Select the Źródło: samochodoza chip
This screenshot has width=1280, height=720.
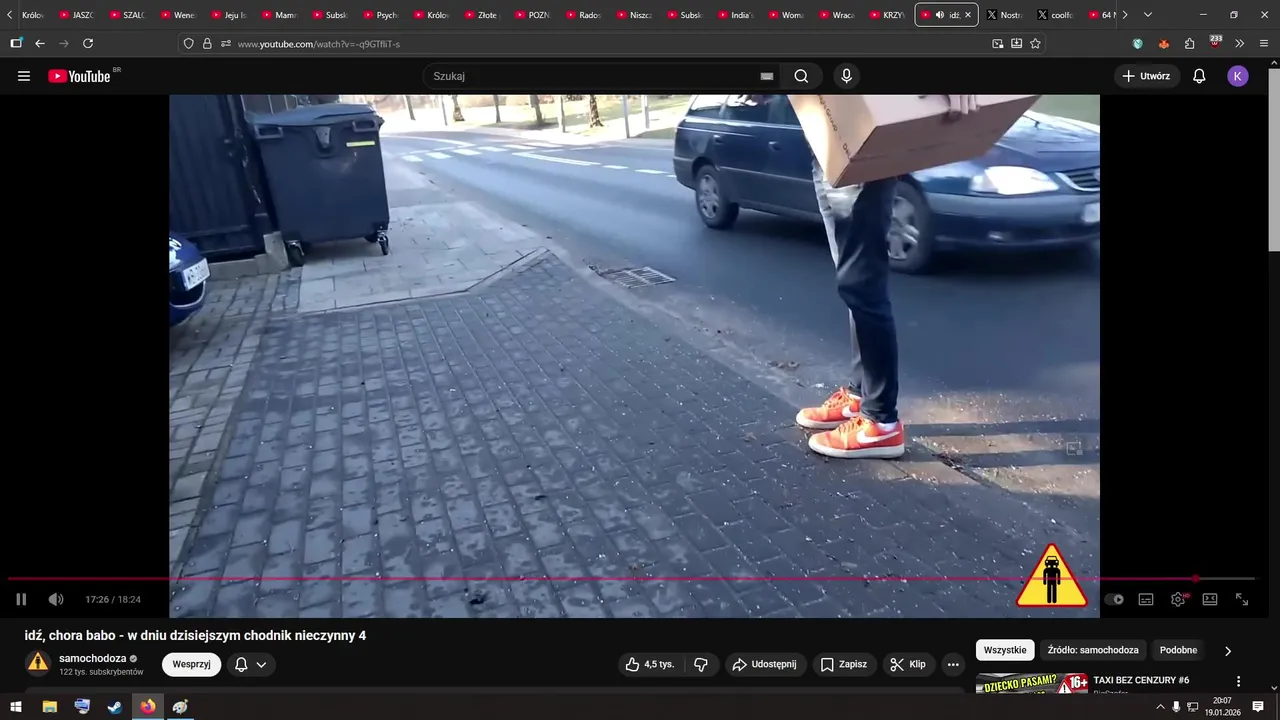[1093, 650]
